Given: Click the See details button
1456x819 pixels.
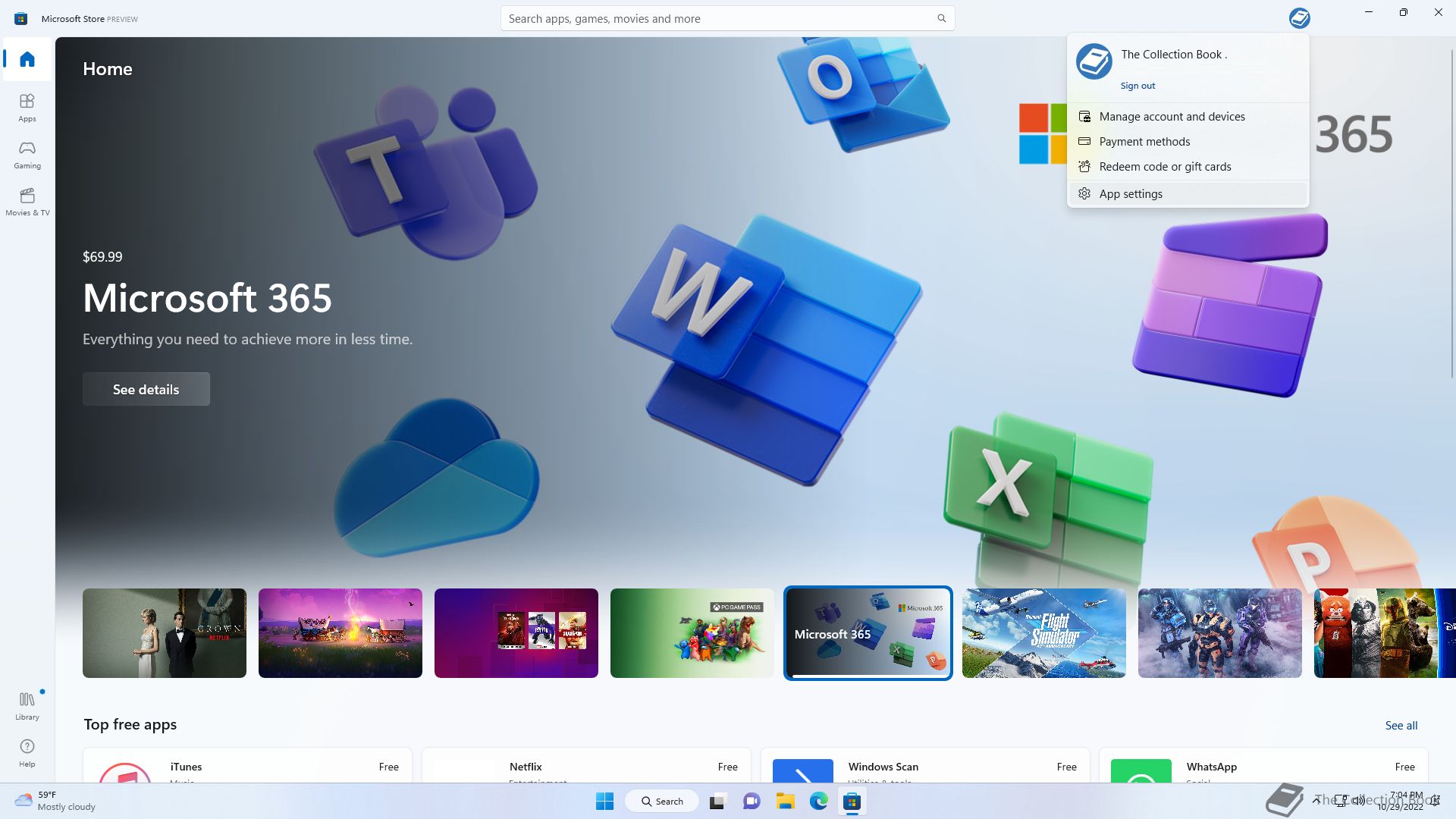Looking at the screenshot, I should pyautogui.click(x=146, y=389).
